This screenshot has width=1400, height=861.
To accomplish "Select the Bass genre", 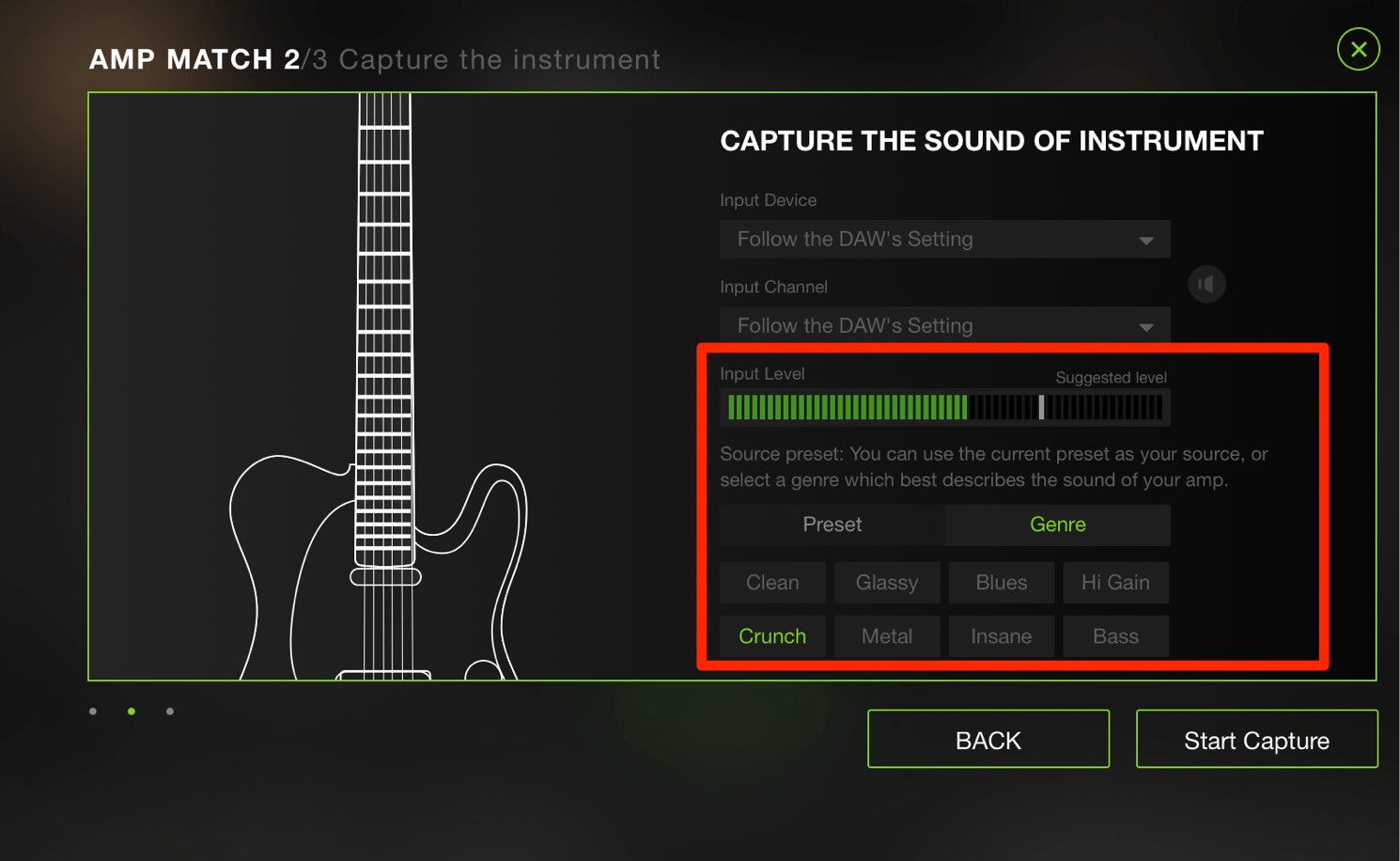I will coord(1115,636).
